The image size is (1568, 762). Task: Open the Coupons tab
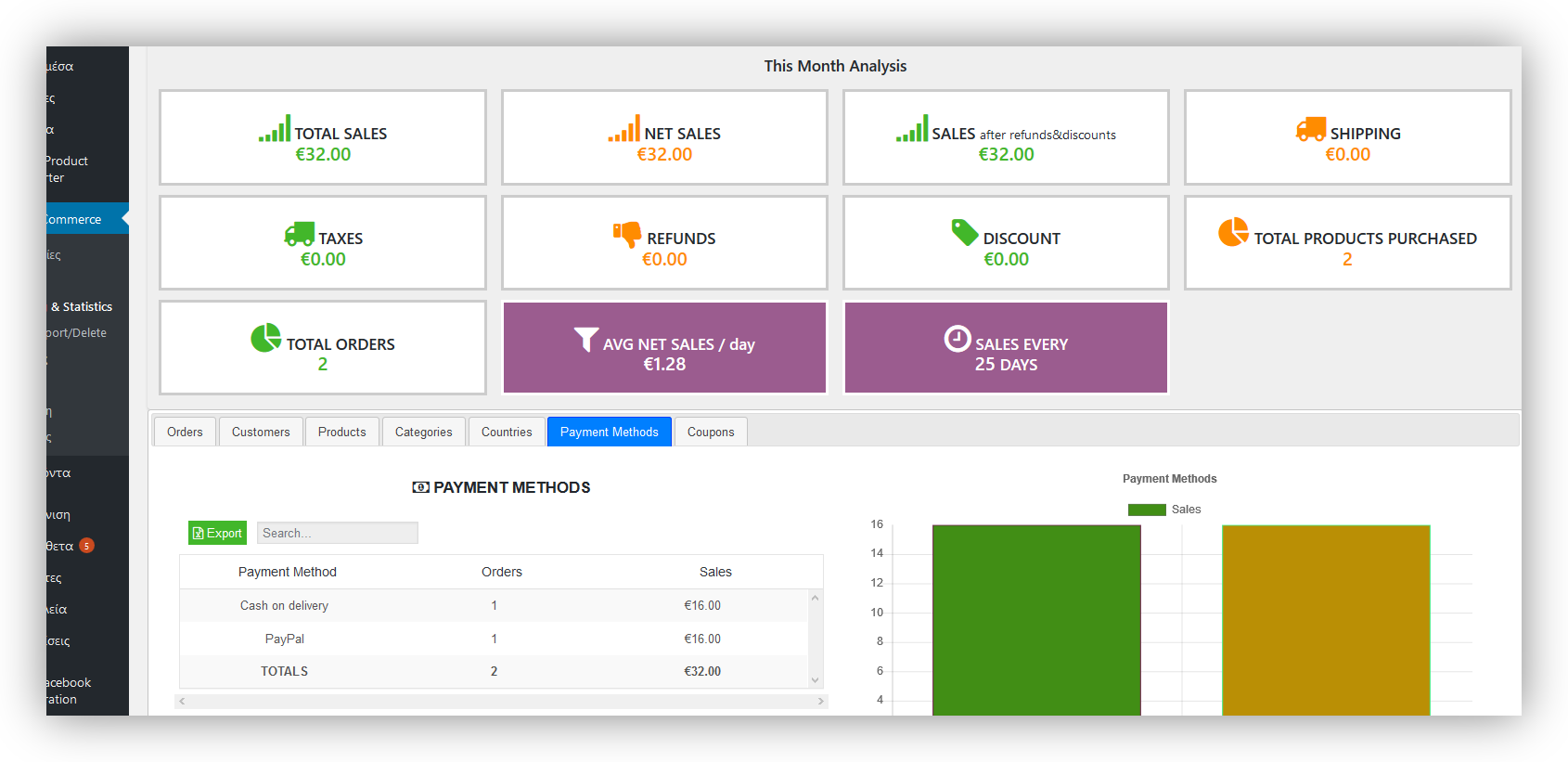click(711, 432)
